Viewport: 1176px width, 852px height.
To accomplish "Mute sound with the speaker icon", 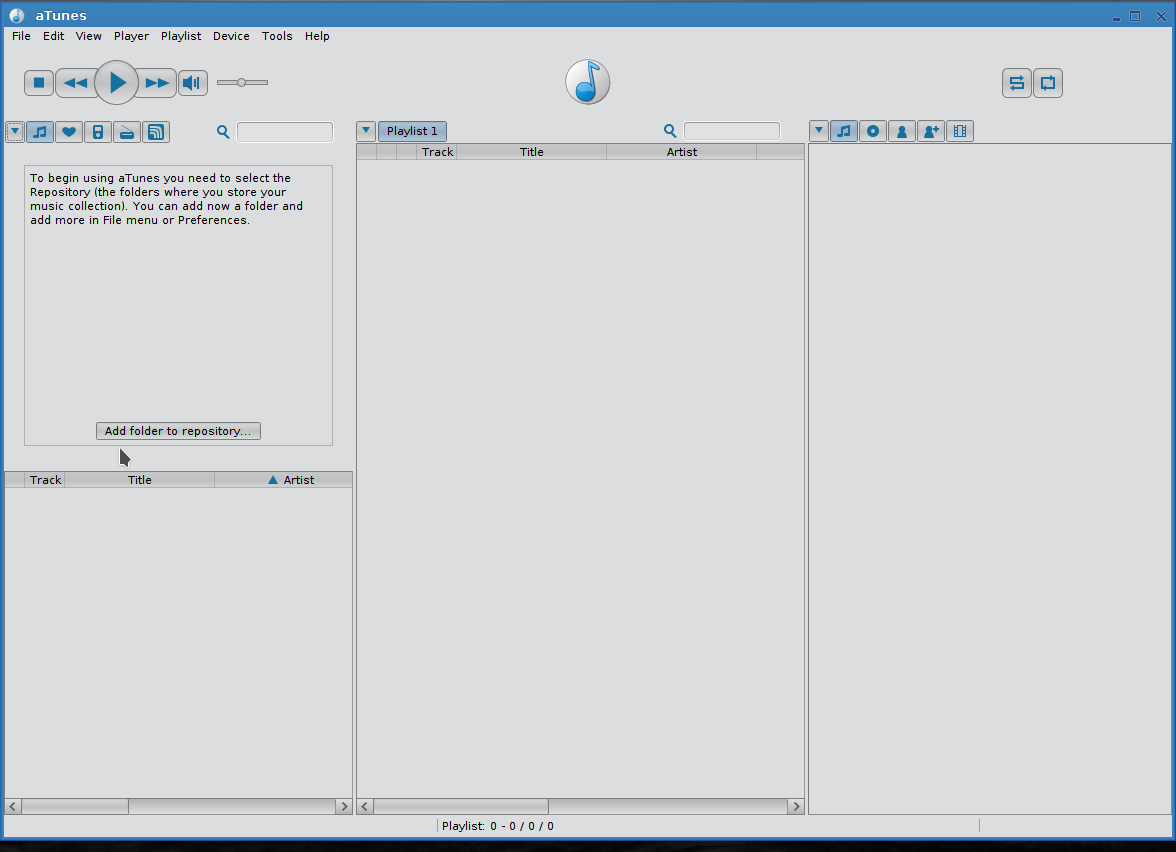I will (x=193, y=82).
